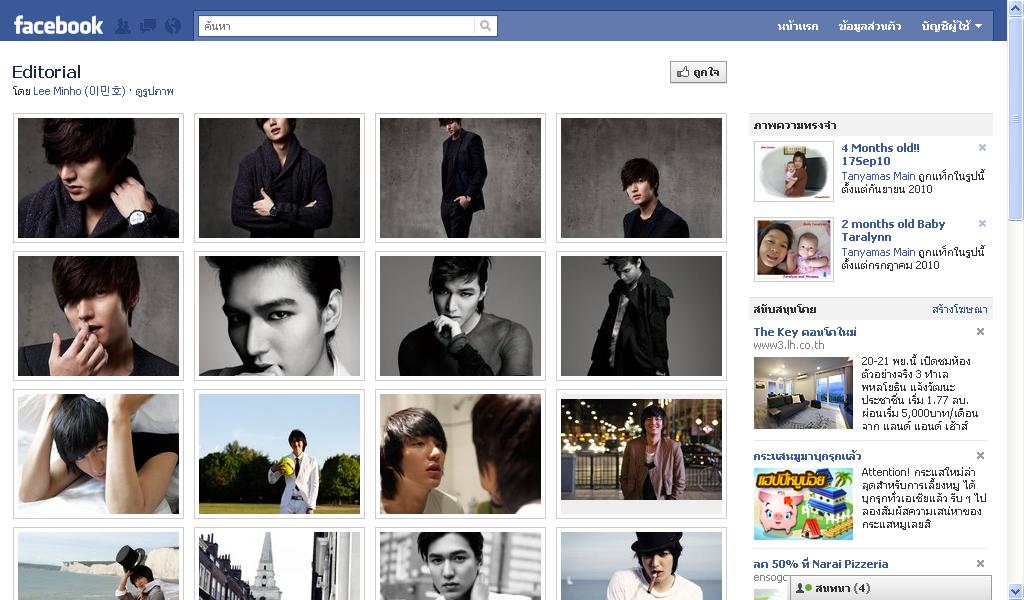The image size is (1024, 600).
Task: Click the vertical scrollbar thumb
Action: [1016, 118]
